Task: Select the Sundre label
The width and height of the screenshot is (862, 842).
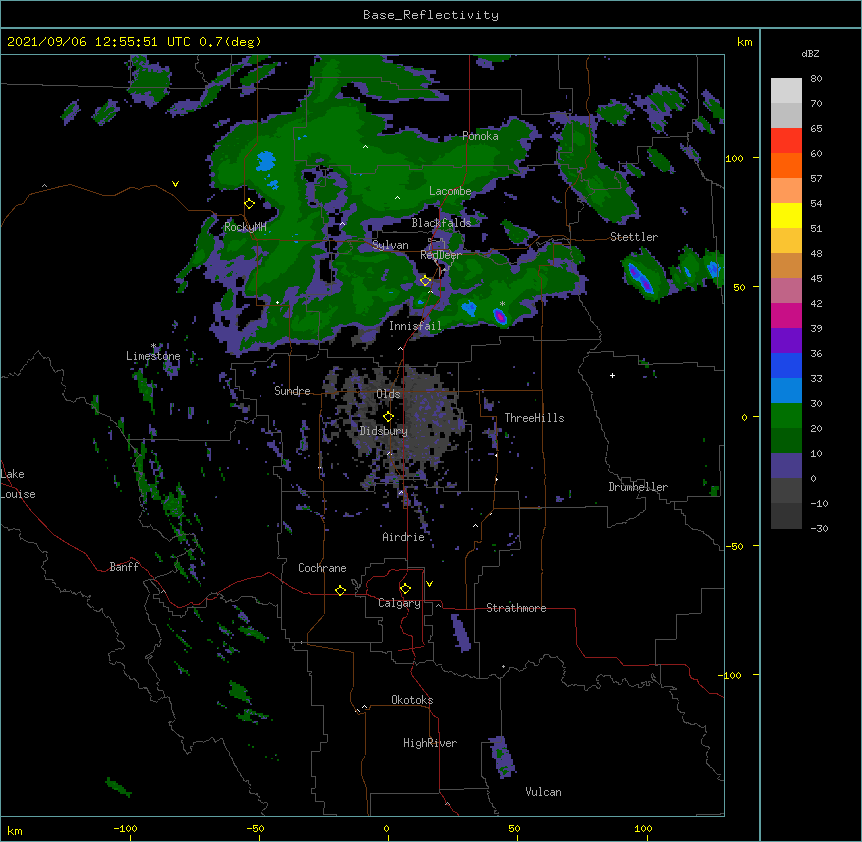Action: point(292,391)
